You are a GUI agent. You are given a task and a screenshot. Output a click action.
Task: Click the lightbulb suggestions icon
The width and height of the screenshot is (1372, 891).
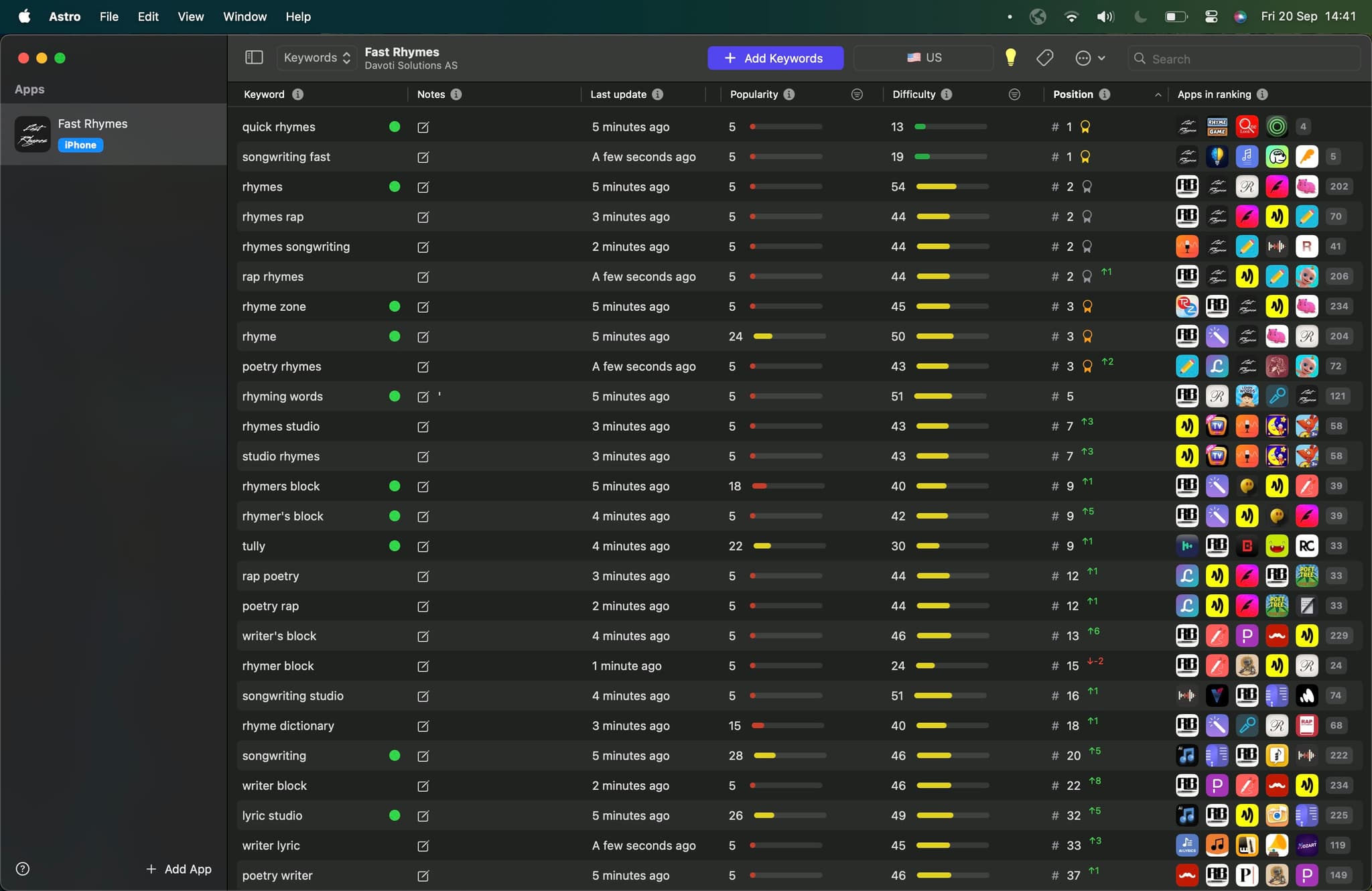1010,58
